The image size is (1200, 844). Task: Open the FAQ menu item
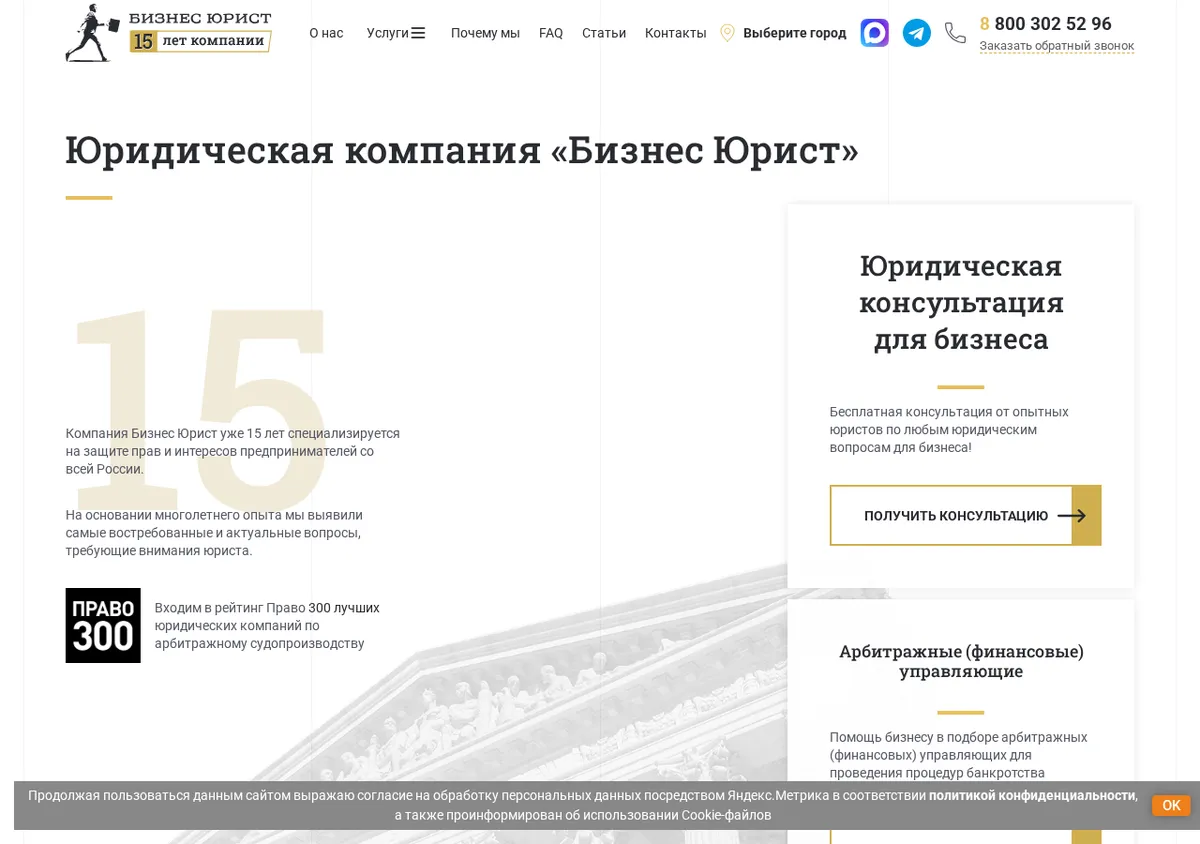551,33
